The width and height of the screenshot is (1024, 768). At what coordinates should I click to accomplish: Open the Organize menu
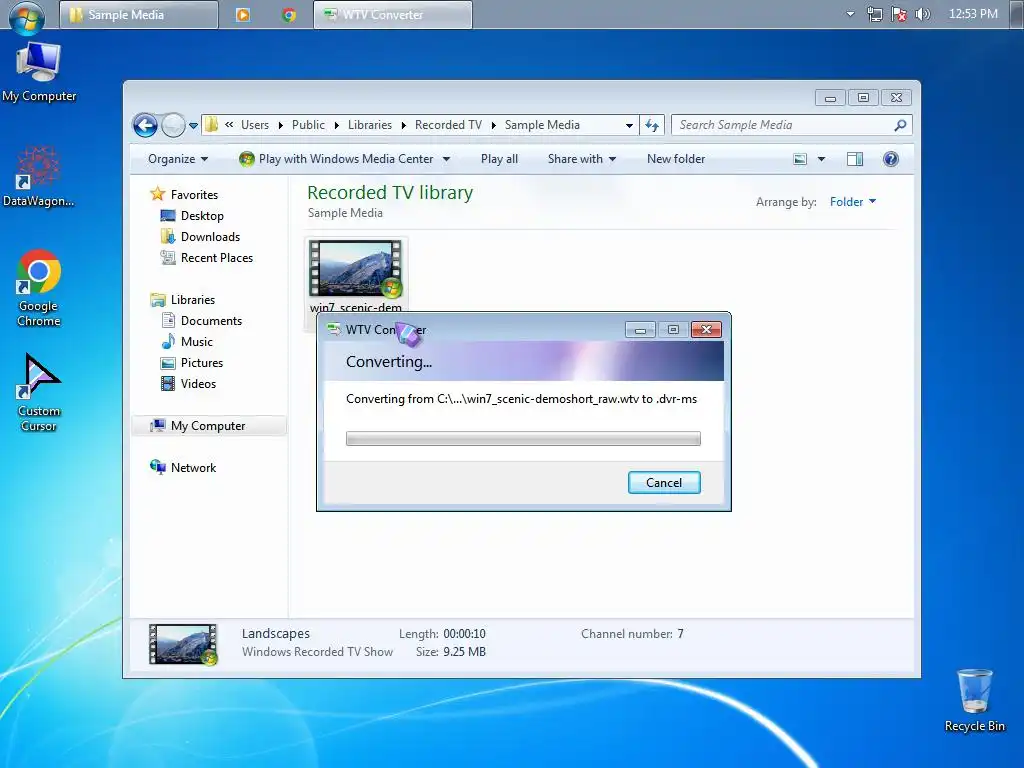coord(178,159)
